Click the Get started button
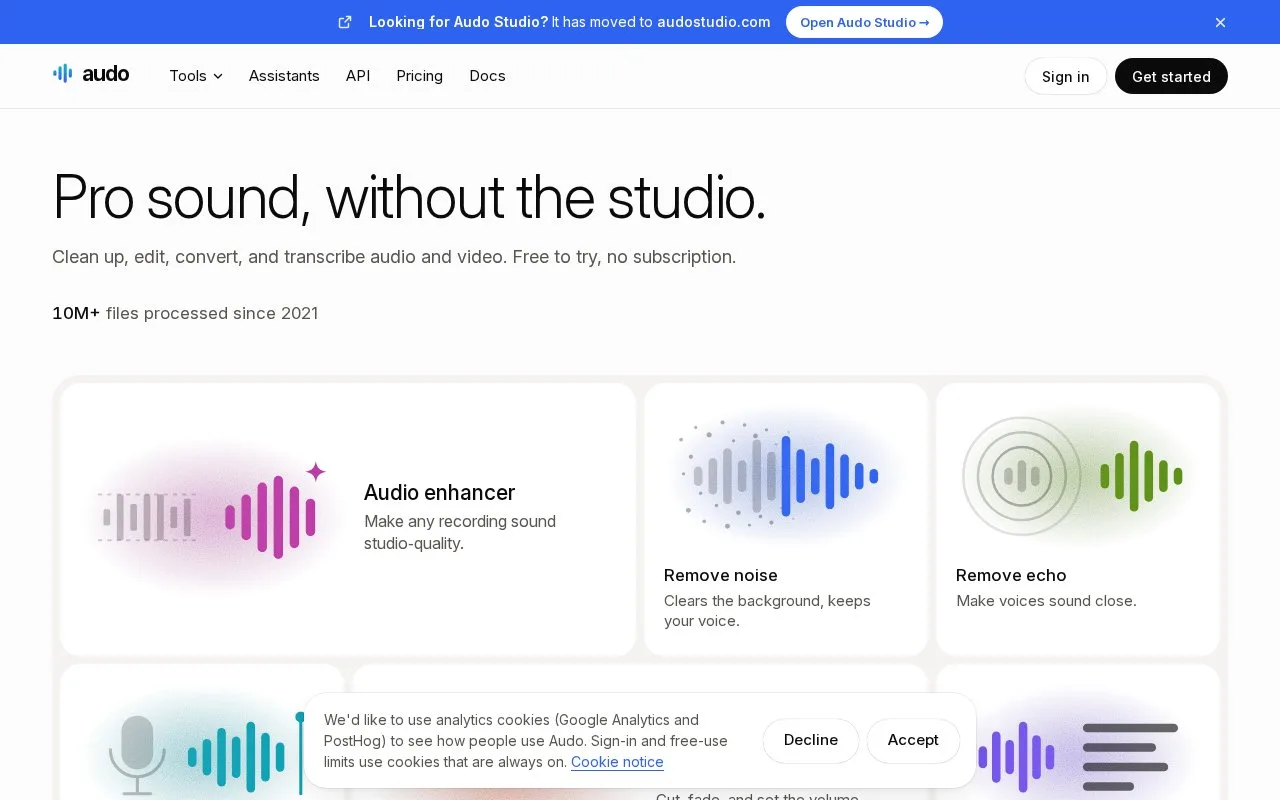Viewport: 1280px width, 800px height. pos(1171,76)
